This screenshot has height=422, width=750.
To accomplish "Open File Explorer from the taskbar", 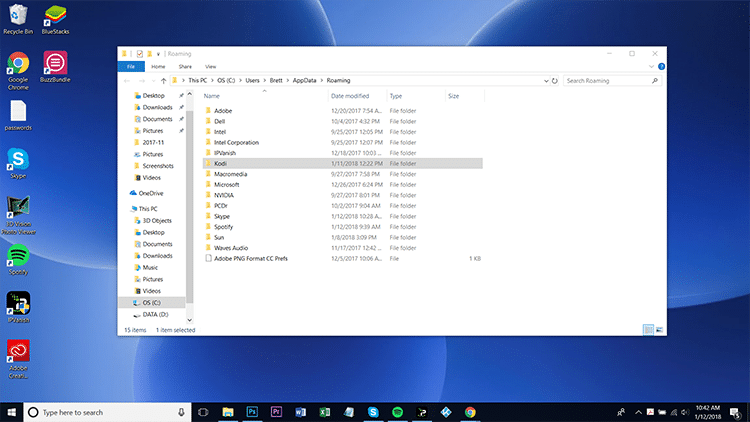I will 228,412.
